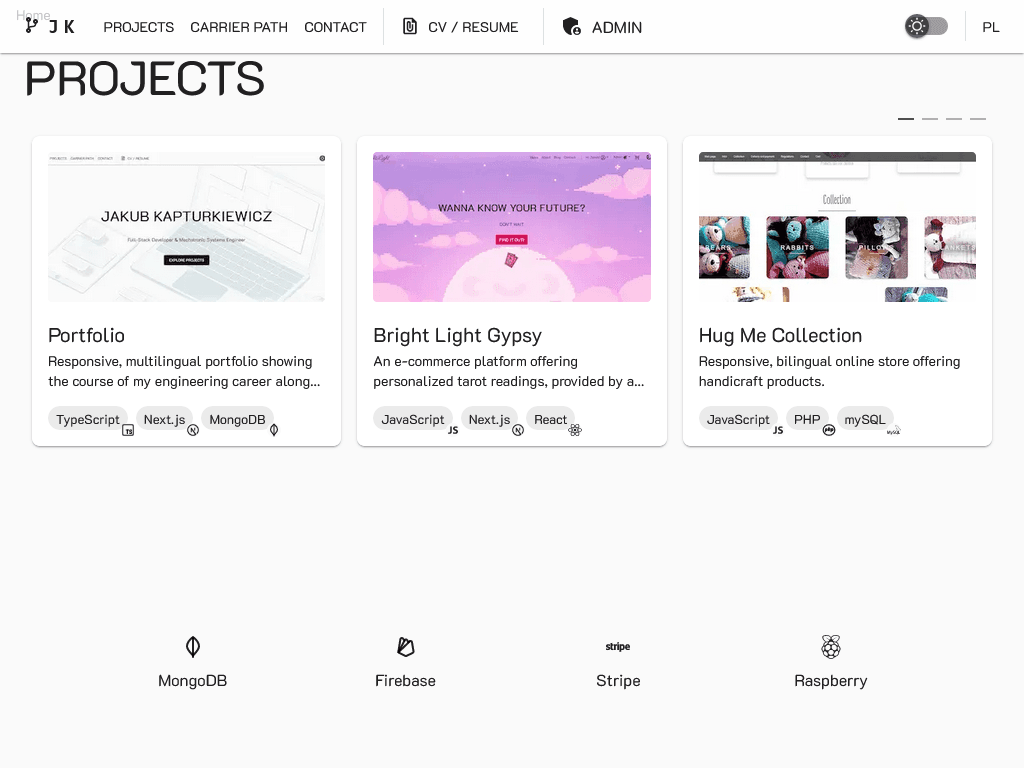Click the MongoDB tag on Portfolio card
The image size is (1024, 768).
[237, 419]
